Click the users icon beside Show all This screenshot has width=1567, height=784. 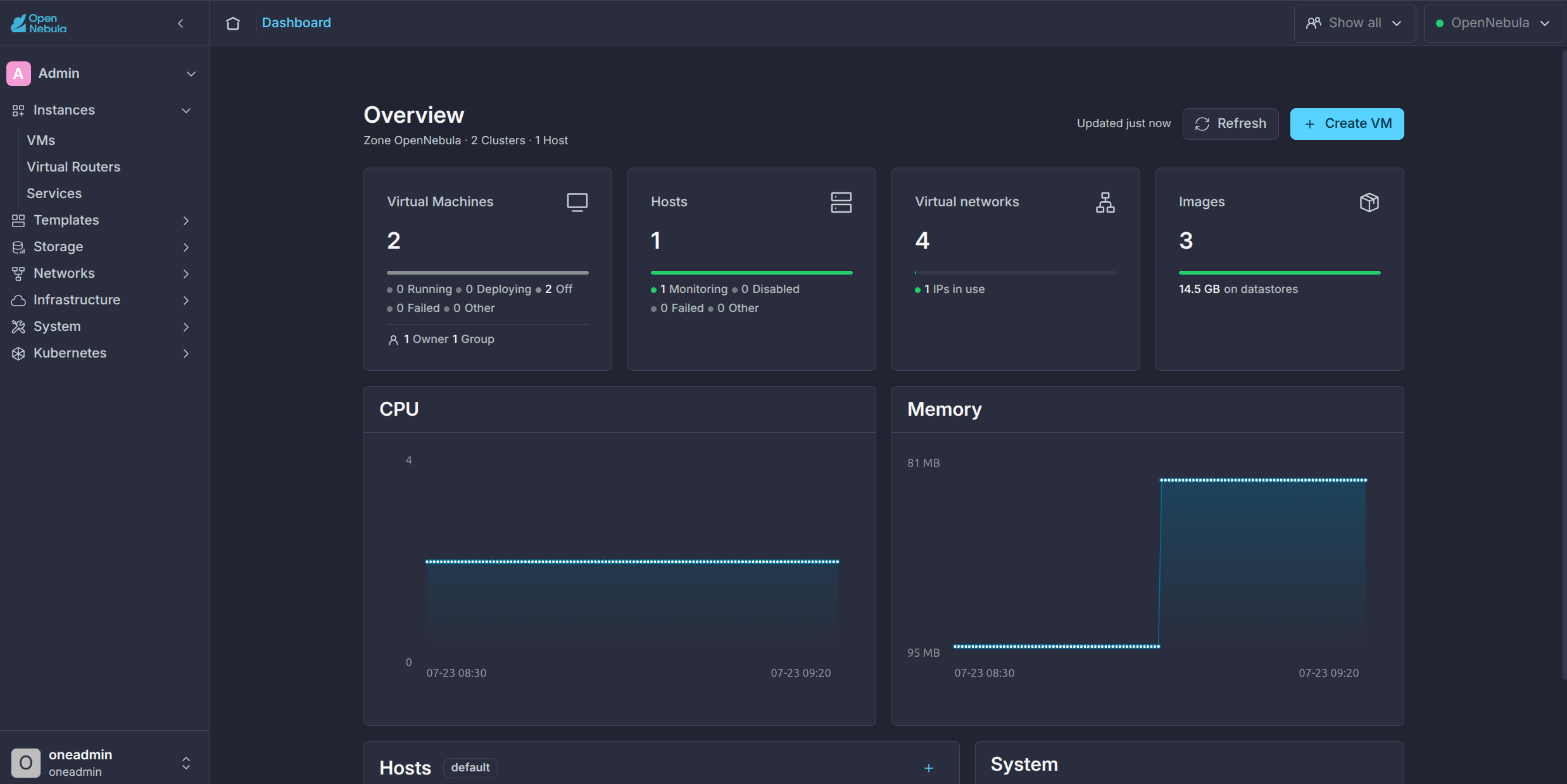point(1314,23)
